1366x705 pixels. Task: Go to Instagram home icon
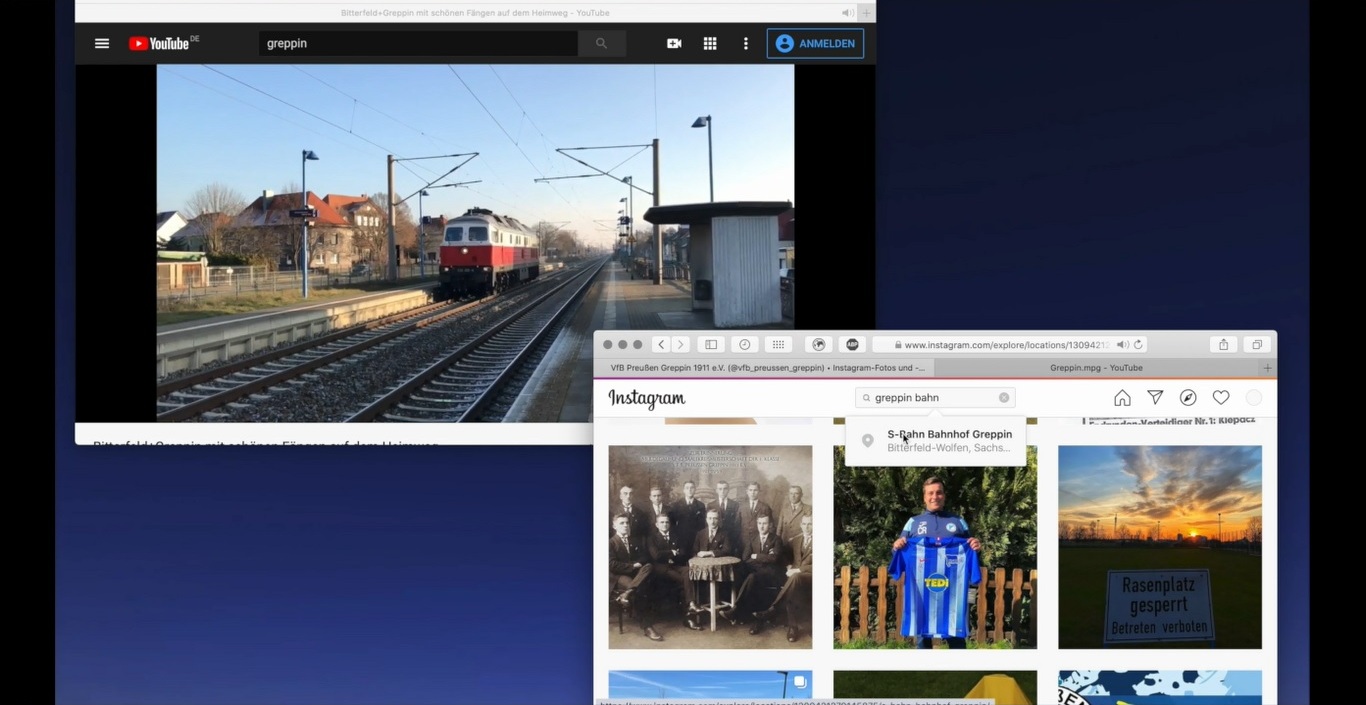point(1122,398)
